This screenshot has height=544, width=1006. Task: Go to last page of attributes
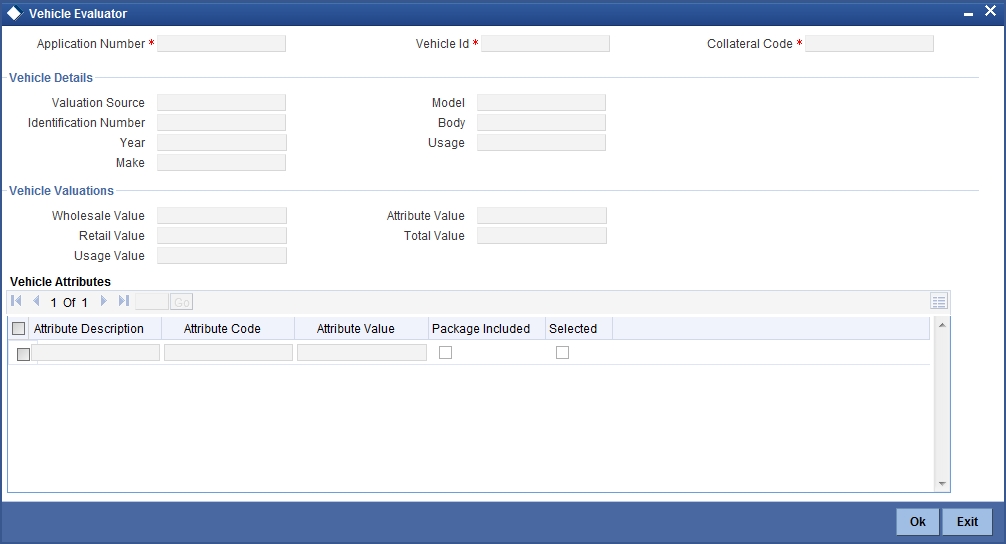(x=124, y=301)
